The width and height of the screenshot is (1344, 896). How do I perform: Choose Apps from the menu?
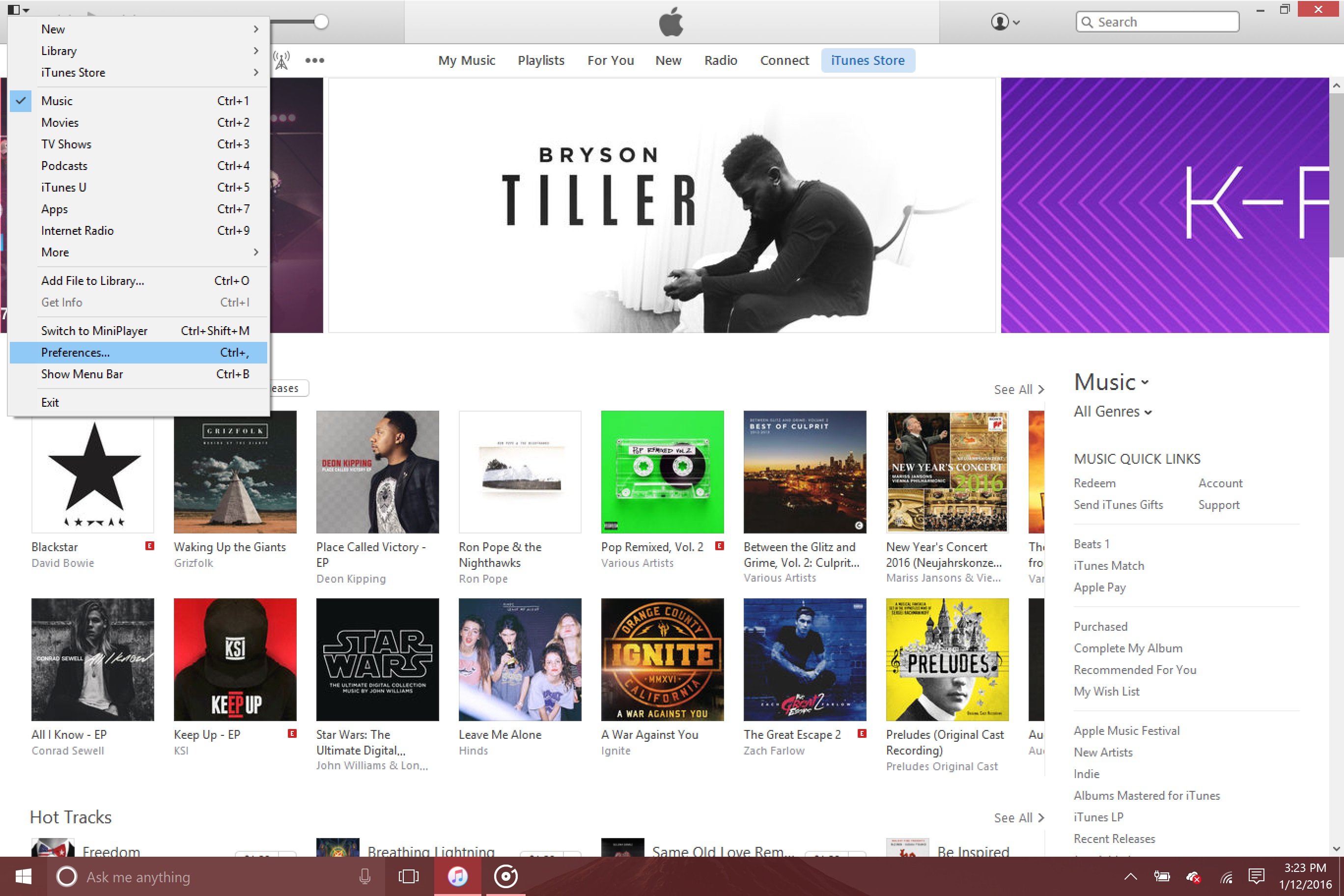coord(139,209)
